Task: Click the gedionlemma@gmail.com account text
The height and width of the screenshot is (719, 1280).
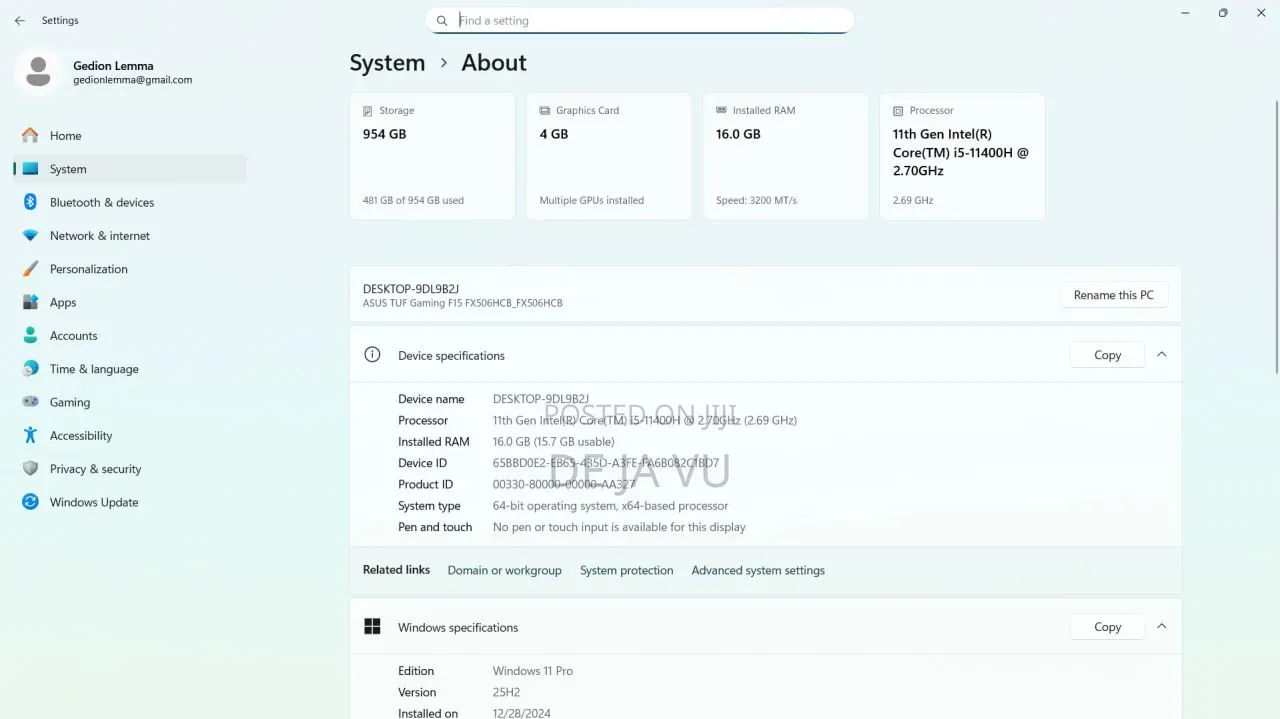Action: coord(132,80)
